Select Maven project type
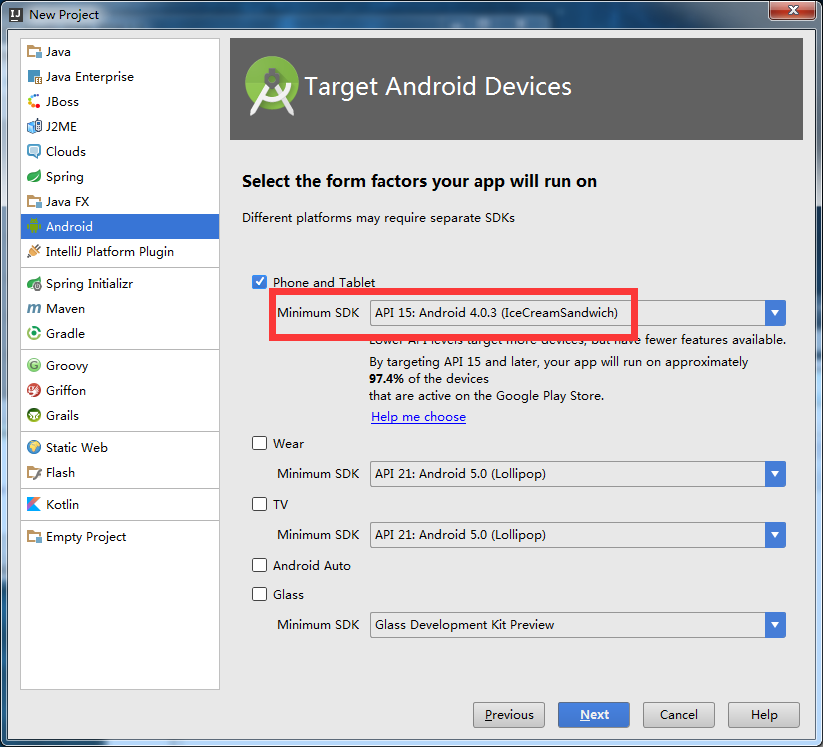823x747 pixels. (120, 308)
